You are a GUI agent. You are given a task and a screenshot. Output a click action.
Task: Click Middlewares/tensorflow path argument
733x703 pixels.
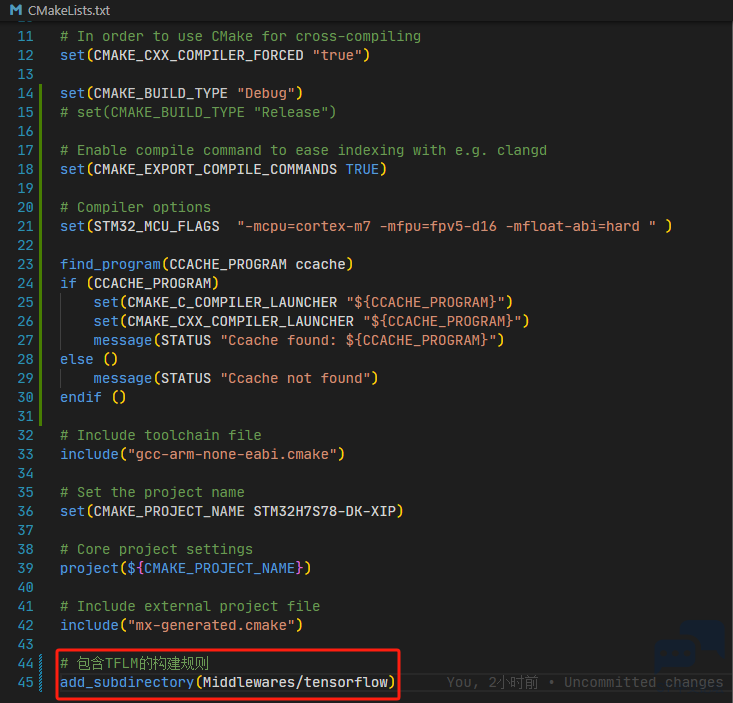(295, 683)
